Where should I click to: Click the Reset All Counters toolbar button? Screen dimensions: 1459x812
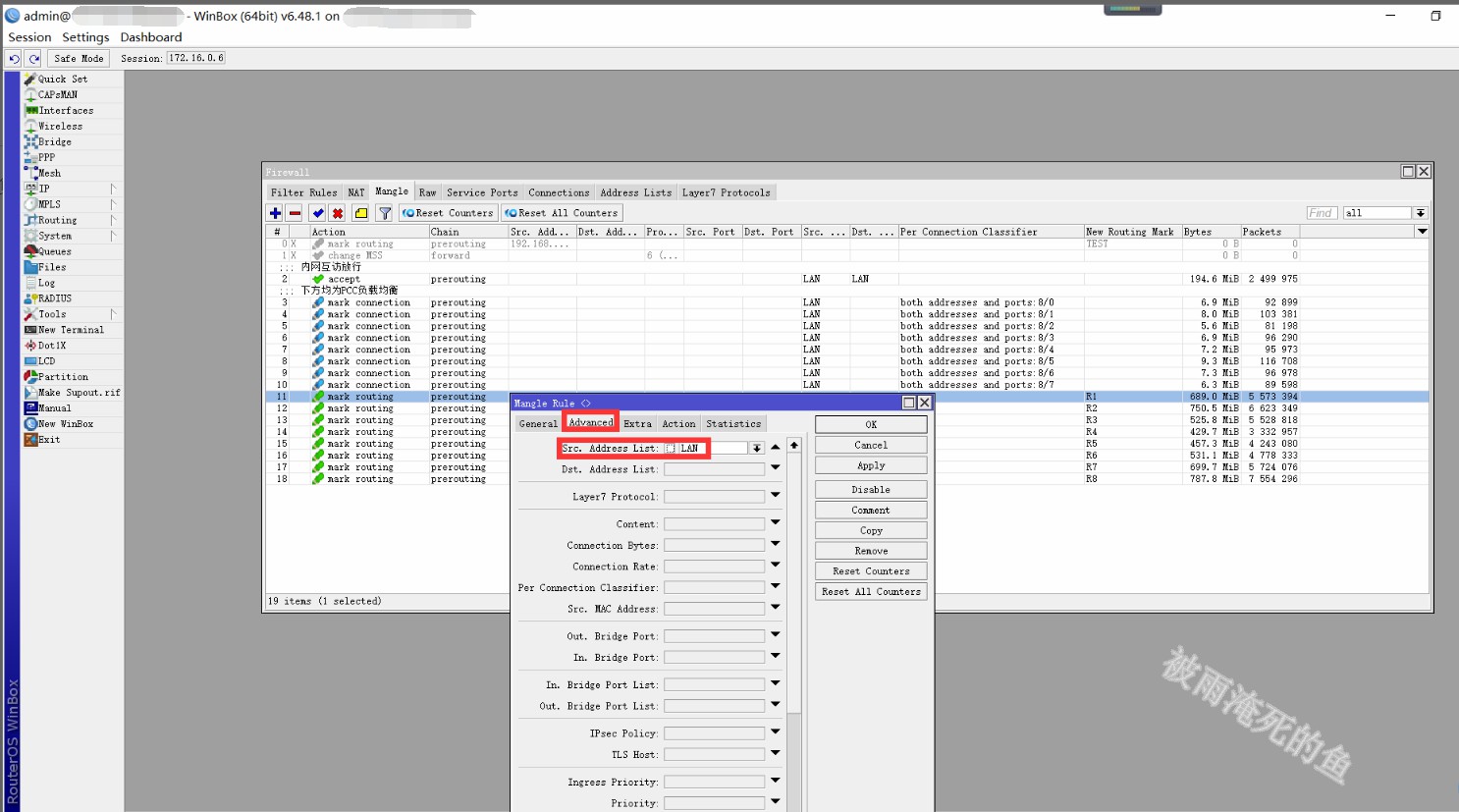(562, 213)
